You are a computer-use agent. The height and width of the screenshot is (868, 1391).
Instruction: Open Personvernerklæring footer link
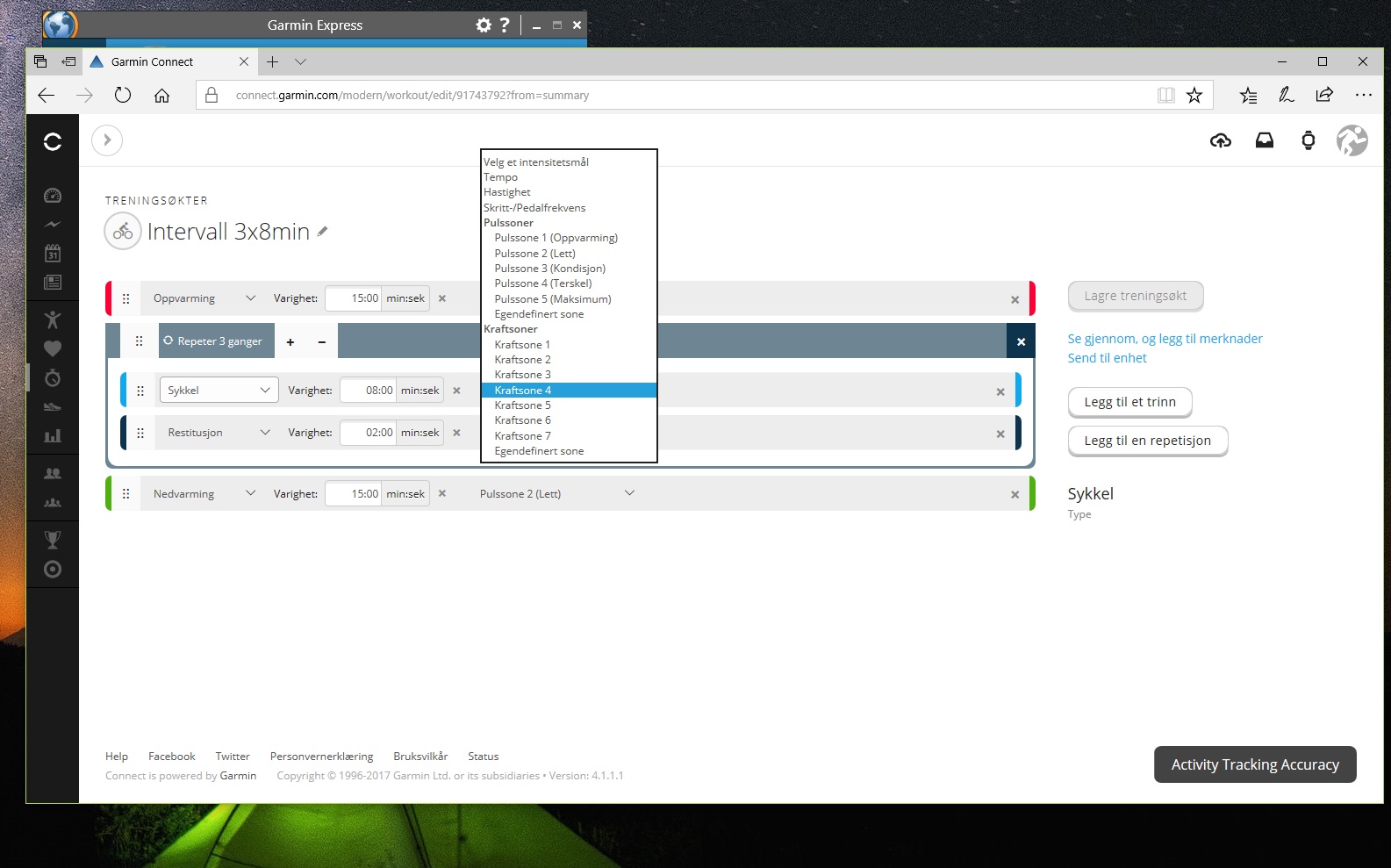(x=321, y=757)
